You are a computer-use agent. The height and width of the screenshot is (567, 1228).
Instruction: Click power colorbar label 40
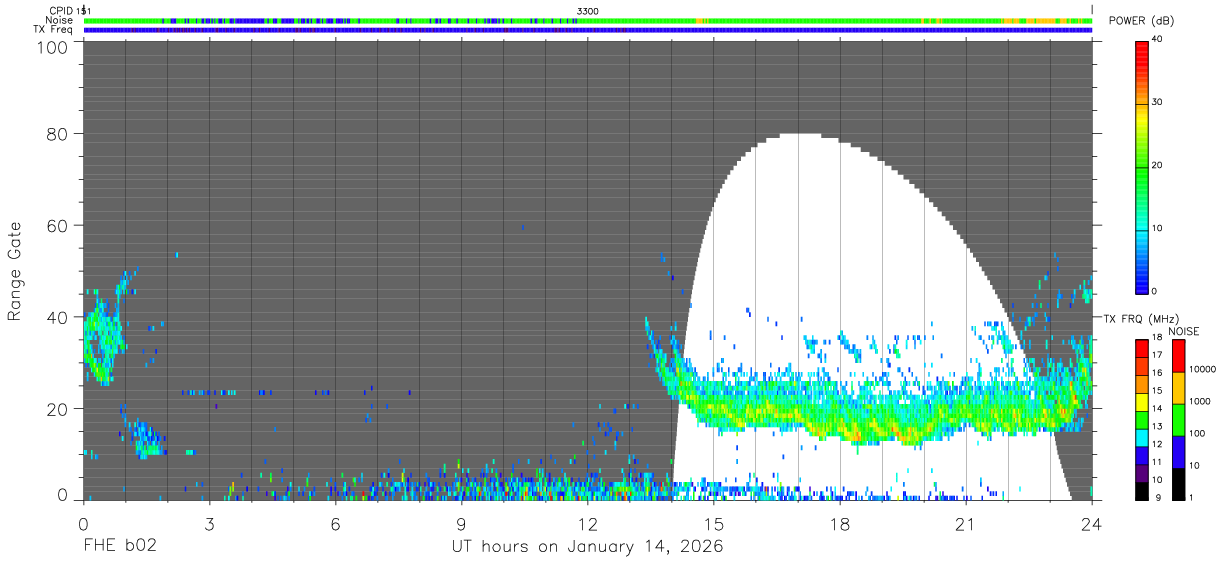(1159, 40)
